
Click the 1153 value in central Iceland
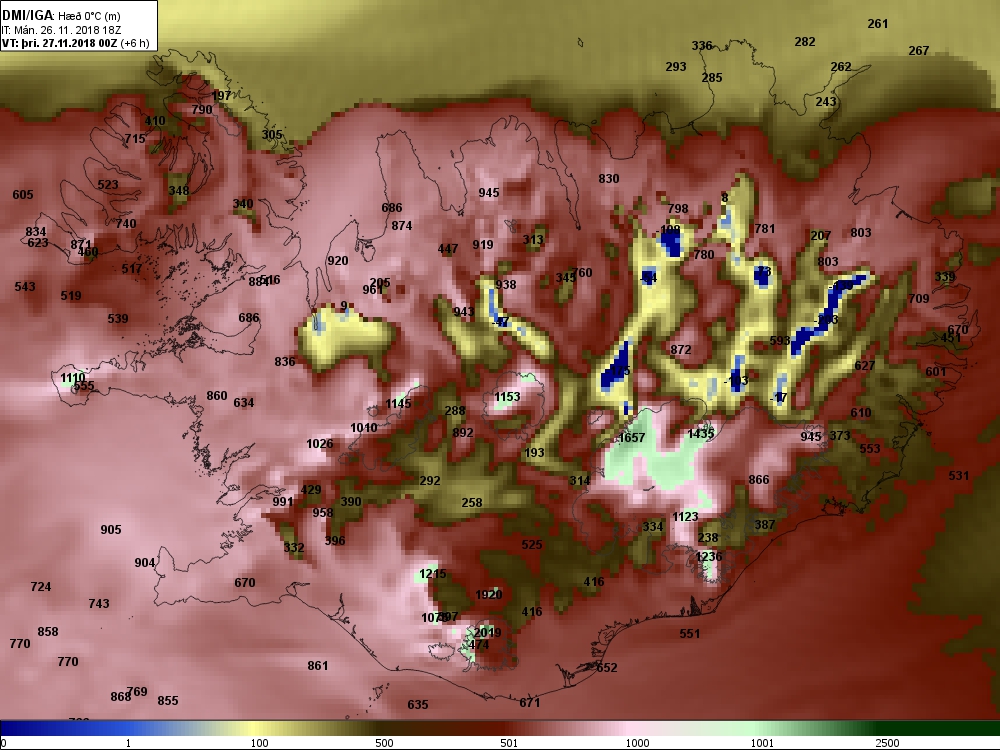pyautogui.click(x=507, y=397)
